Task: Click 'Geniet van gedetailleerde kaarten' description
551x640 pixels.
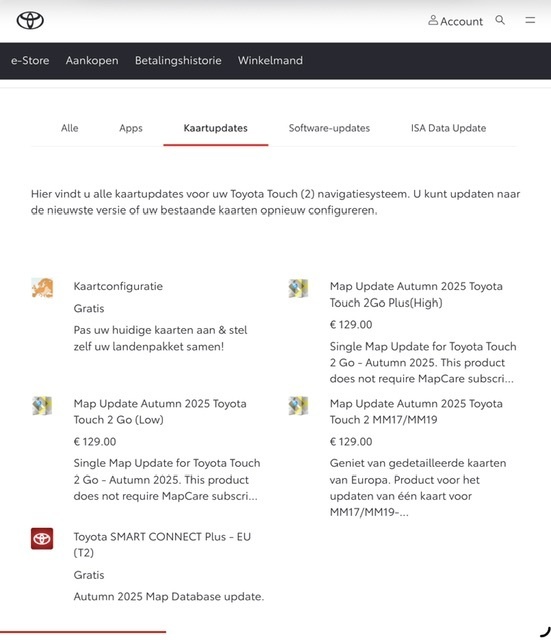Action: (x=418, y=488)
